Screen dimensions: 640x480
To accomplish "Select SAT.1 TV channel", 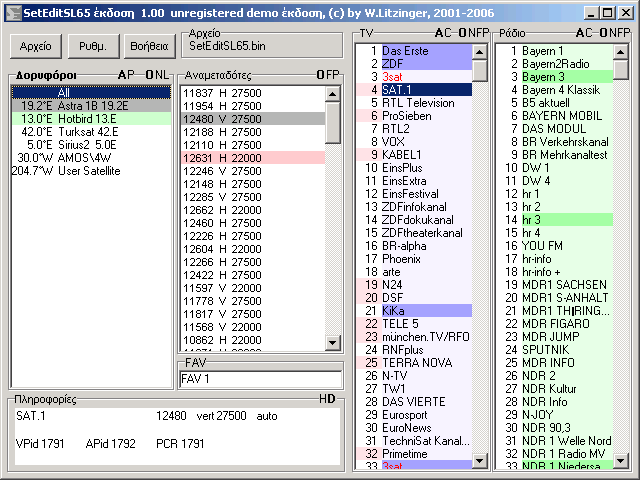I will tap(414, 90).
